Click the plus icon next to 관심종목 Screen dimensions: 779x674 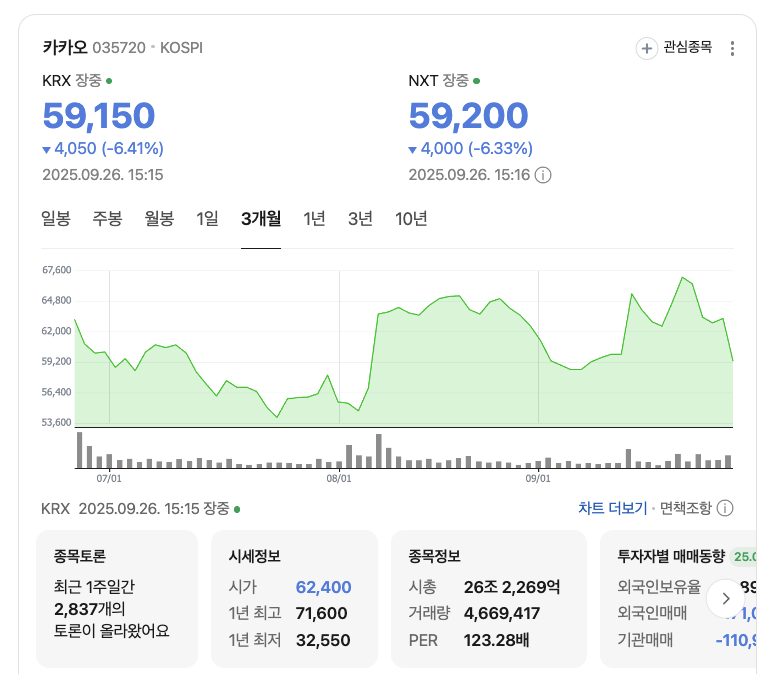(647, 48)
